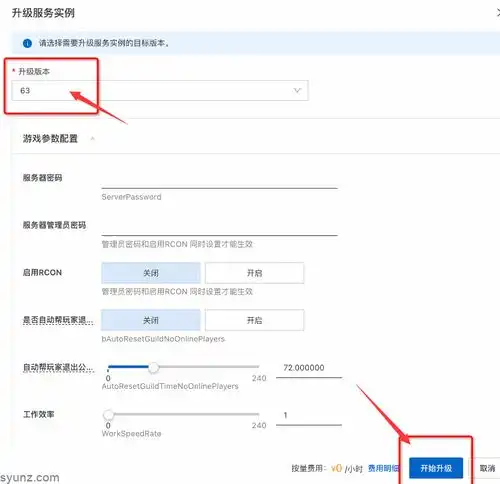Focus the 服务器密码 input field
Screen dimensions: 500x484
coord(219,182)
